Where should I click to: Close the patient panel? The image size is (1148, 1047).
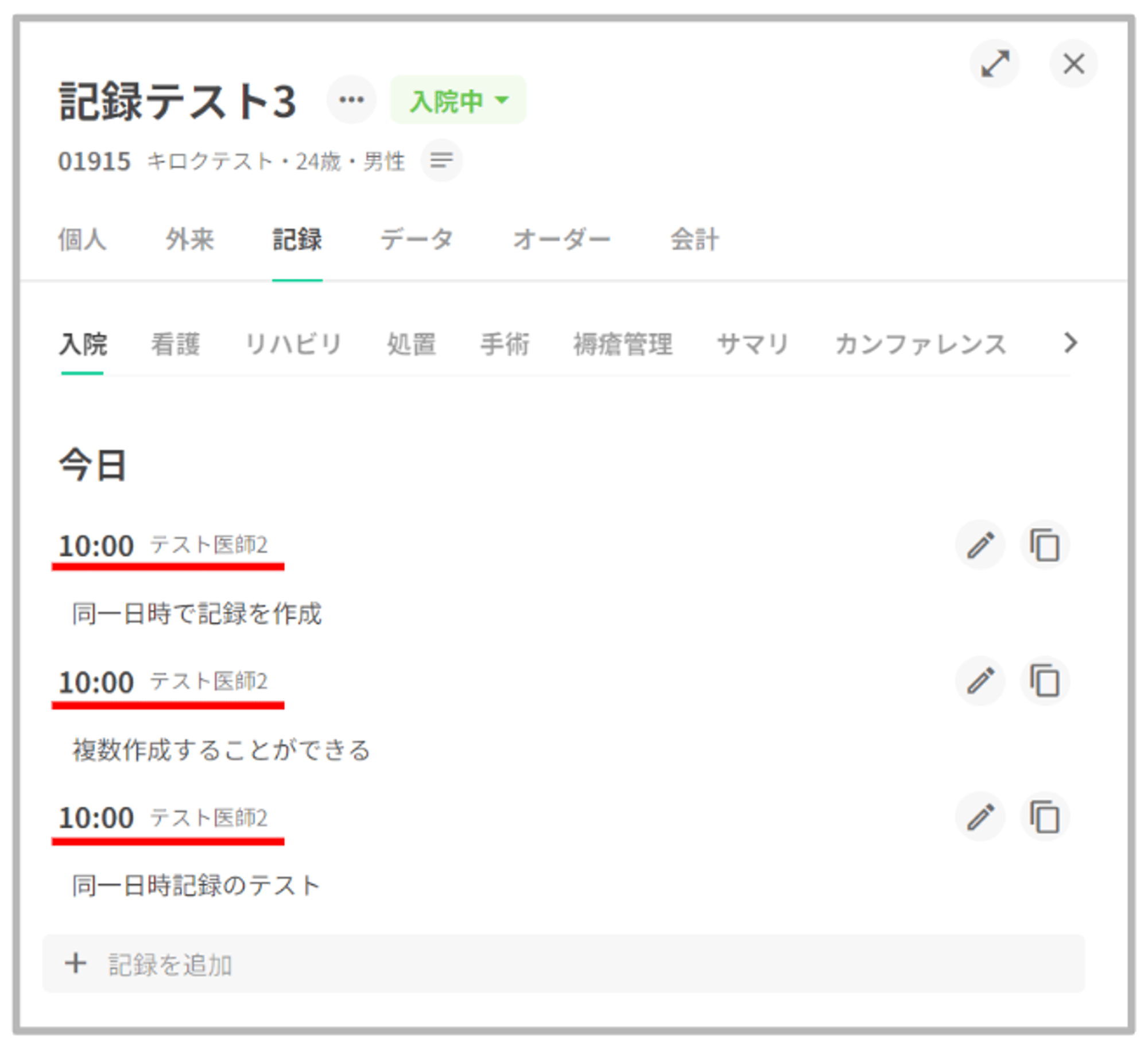[1073, 63]
